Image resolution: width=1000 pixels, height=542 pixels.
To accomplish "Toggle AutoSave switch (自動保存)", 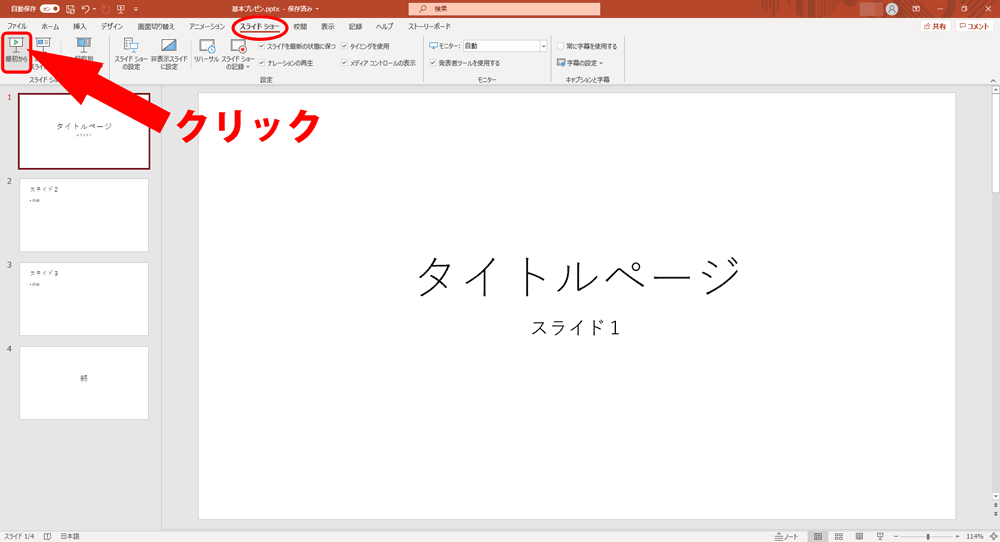I will pos(49,9).
